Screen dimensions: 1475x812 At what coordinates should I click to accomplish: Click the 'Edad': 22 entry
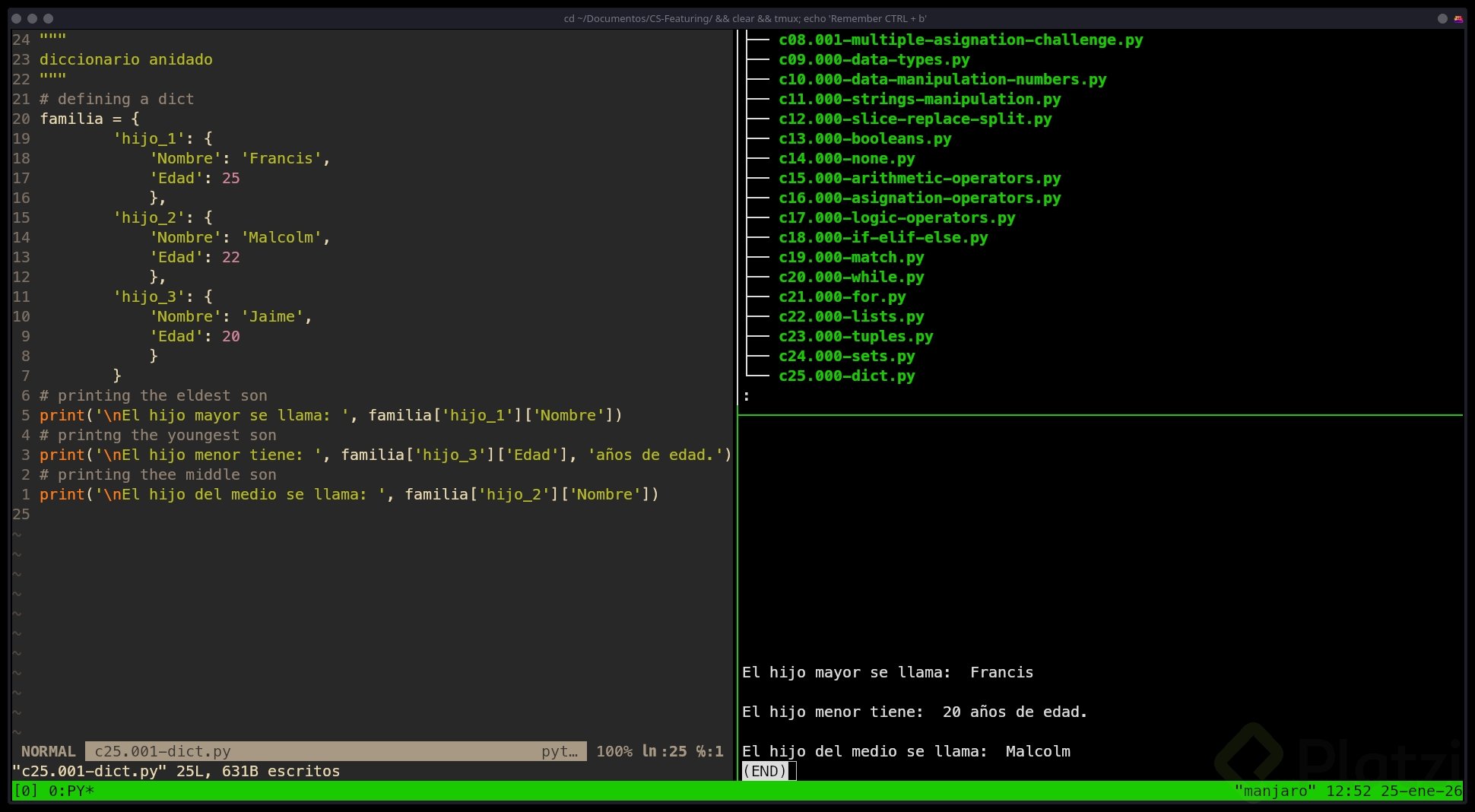point(195,257)
